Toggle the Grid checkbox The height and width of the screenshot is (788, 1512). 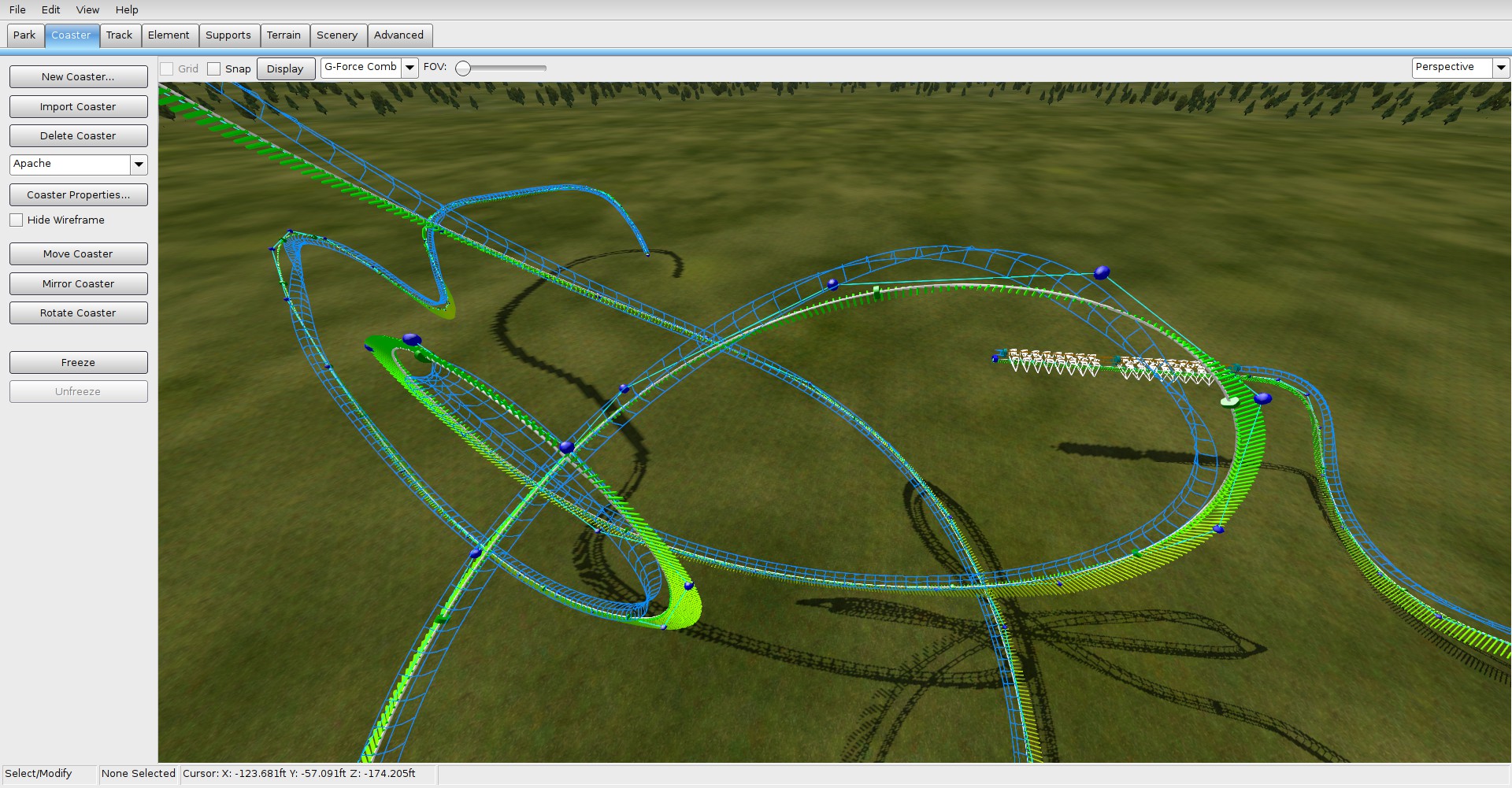coord(167,69)
